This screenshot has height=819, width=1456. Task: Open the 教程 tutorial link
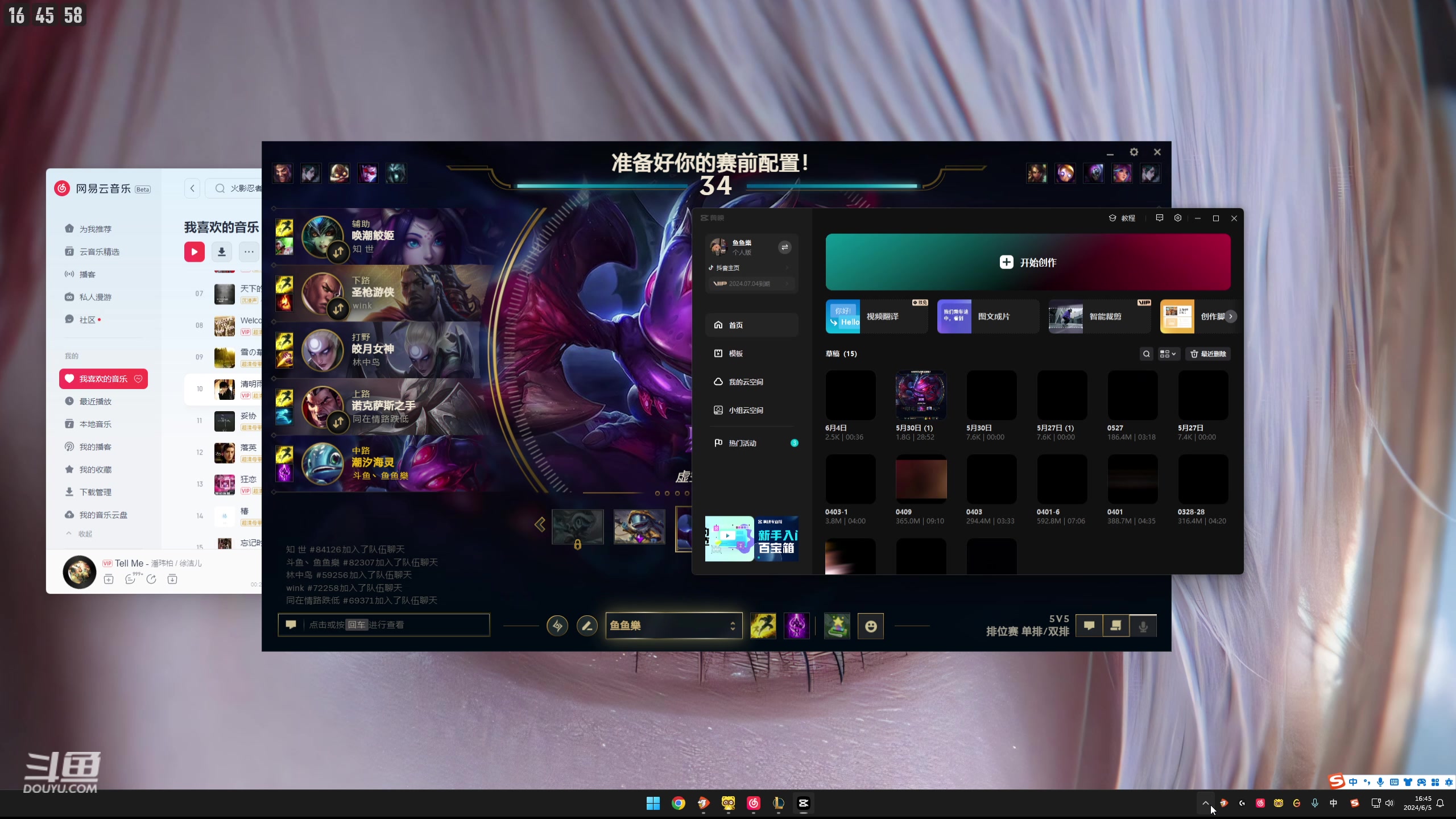tap(1122, 218)
